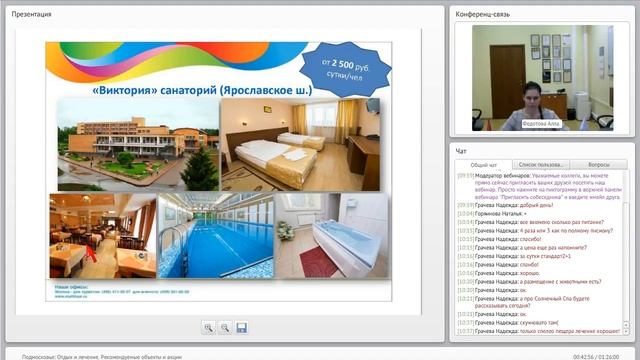This screenshot has height=360, width=640.
Task: Click message а цена еще раз напомните?
Action: [522, 248]
